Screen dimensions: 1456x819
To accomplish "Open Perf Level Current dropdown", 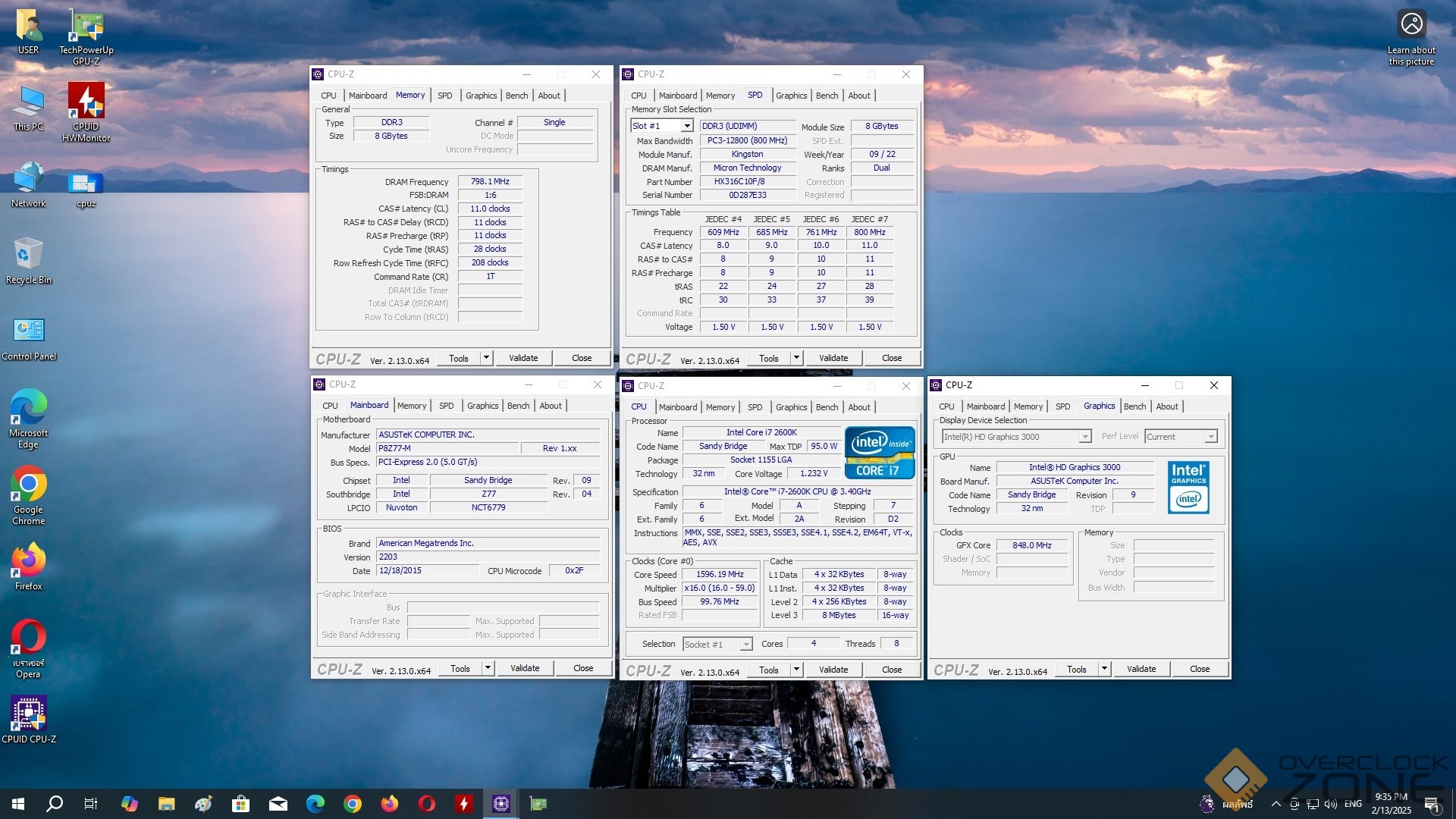I will (1181, 437).
